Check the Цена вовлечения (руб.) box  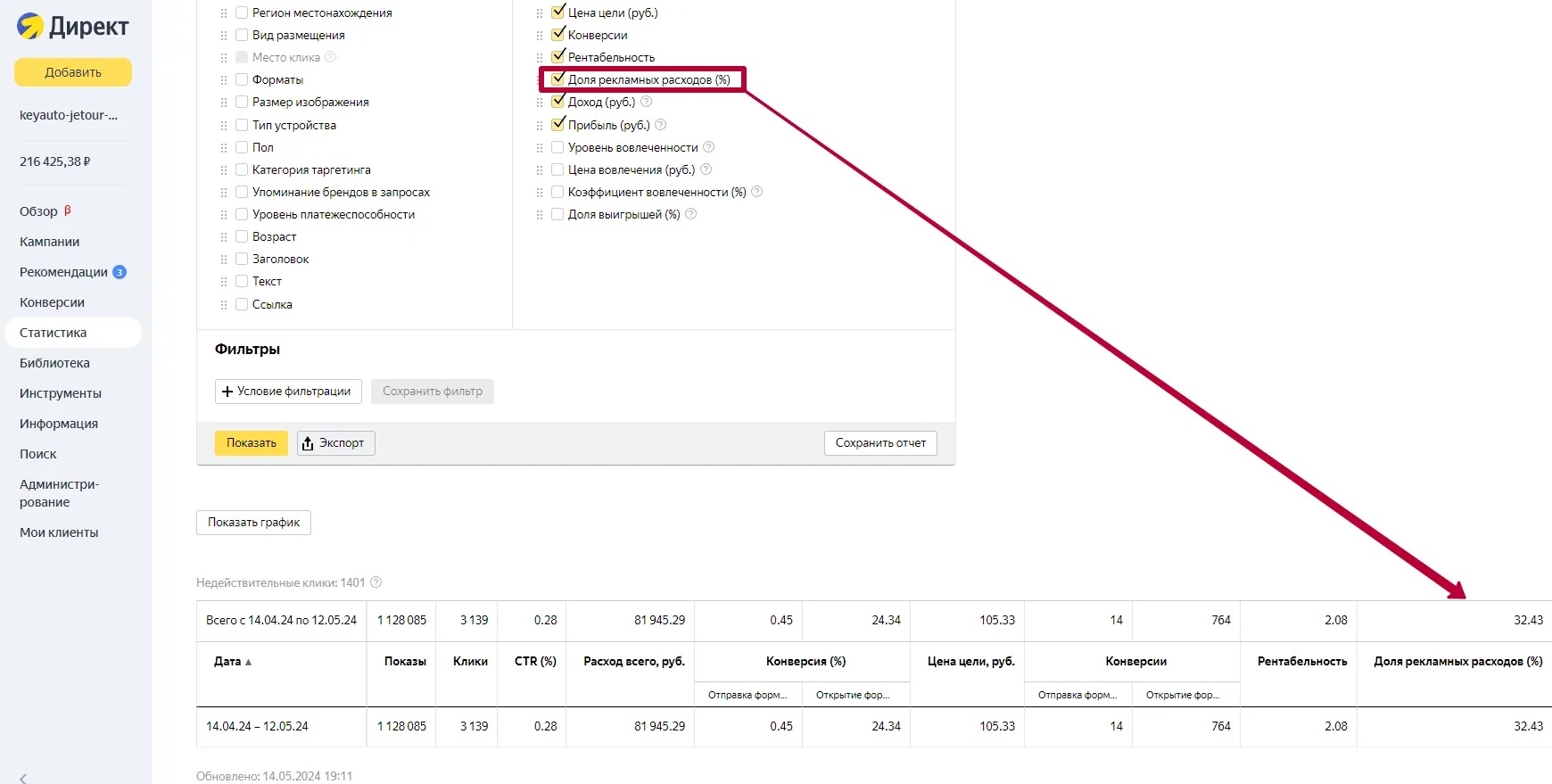click(557, 169)
